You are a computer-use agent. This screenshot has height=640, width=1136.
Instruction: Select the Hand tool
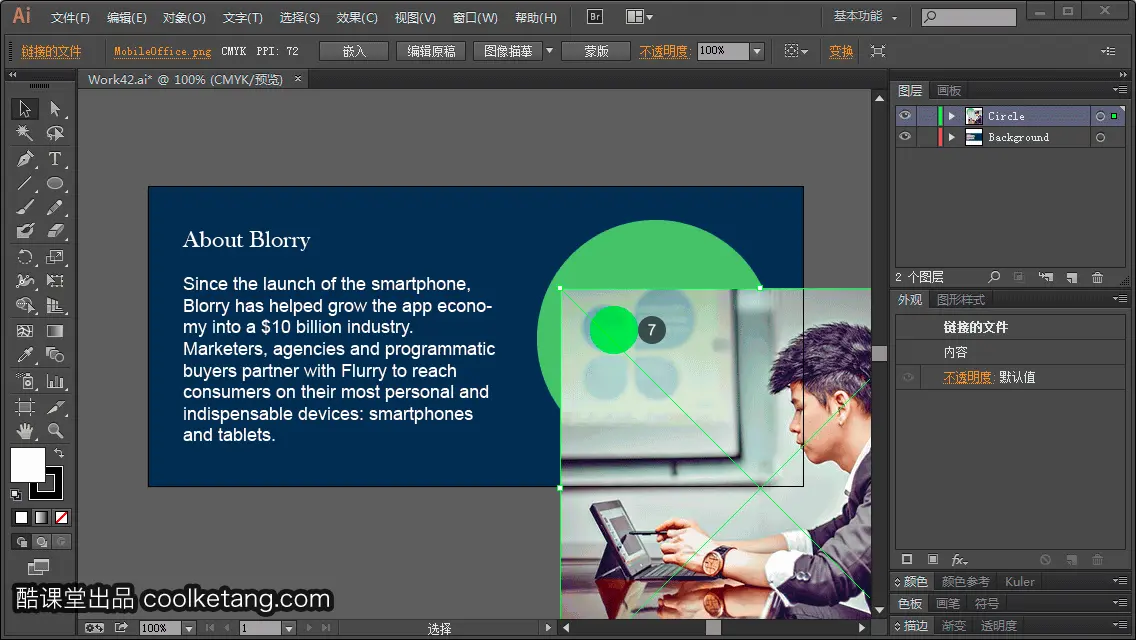pyautogui.click(x=25, y=431)
